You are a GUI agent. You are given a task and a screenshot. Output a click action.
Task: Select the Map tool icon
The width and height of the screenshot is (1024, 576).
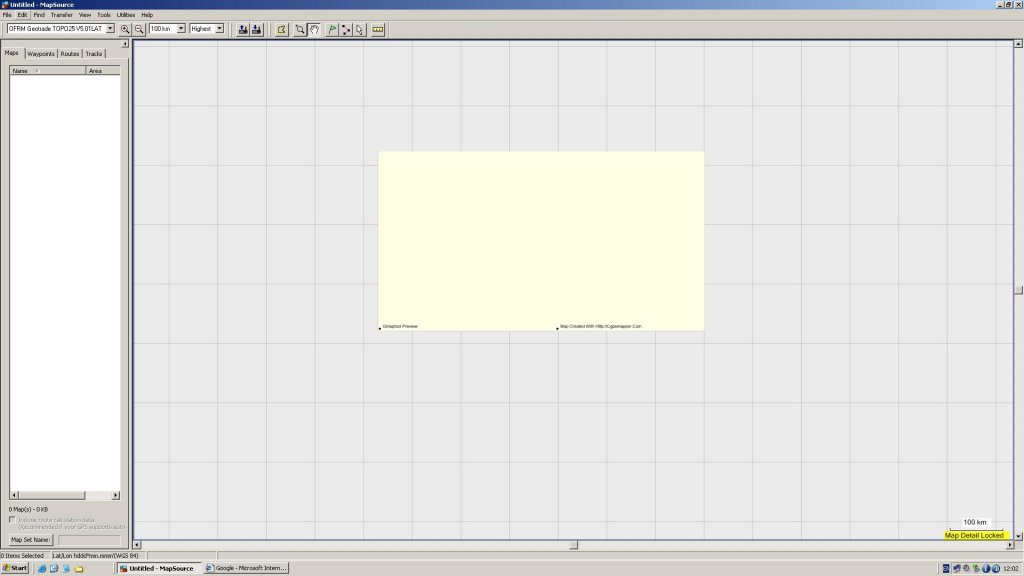click(281, 29)
